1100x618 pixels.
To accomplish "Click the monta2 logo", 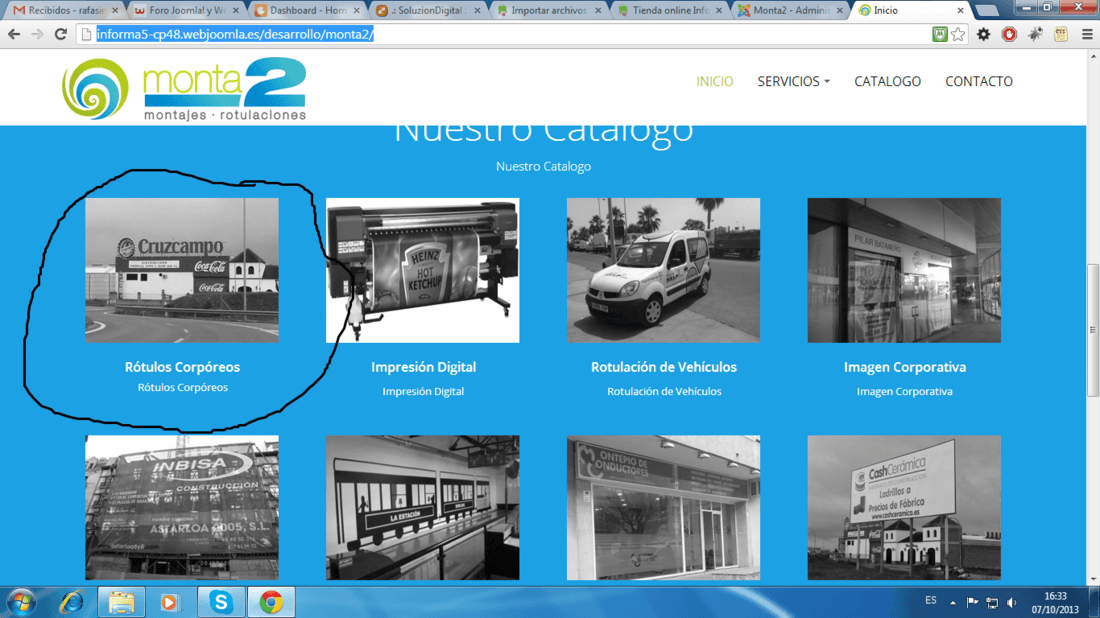I will pos(184,88).
